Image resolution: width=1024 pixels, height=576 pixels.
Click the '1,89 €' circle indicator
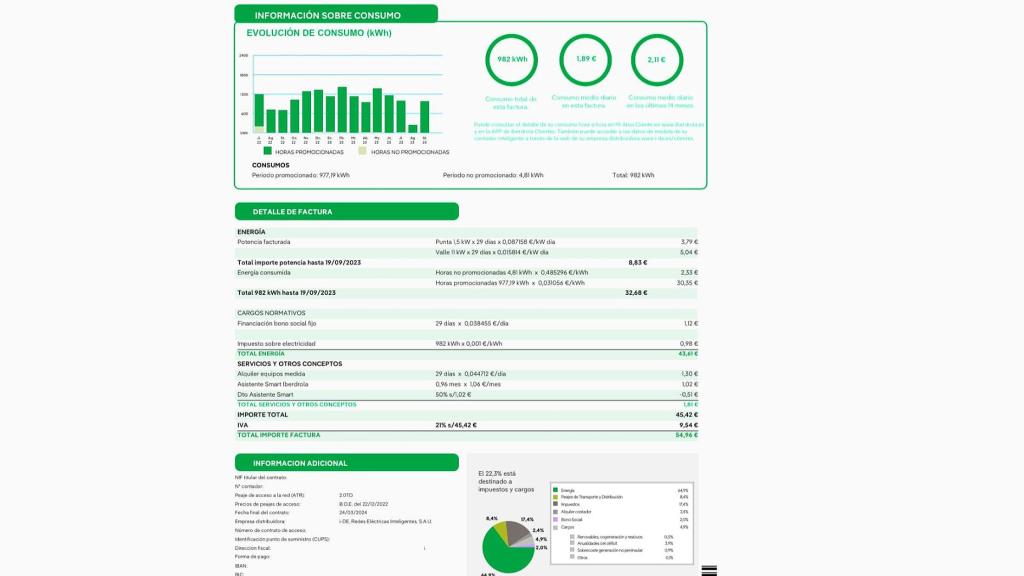pos(586,59)
